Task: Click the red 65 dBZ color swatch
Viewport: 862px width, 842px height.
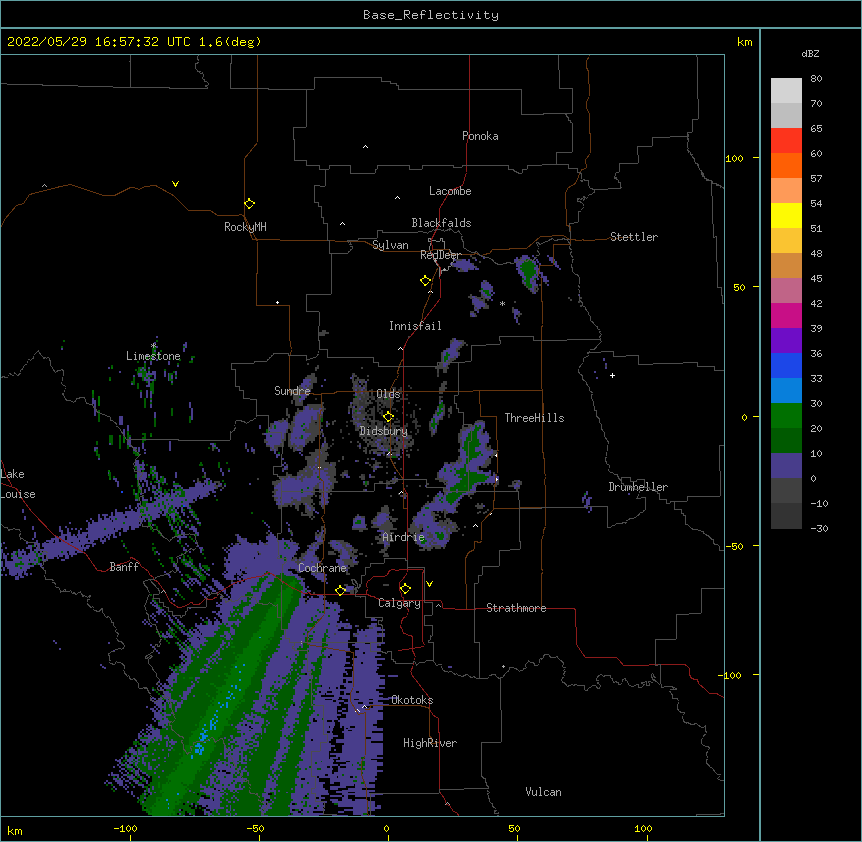Action: pyautogui.click(x=786, y=141)
